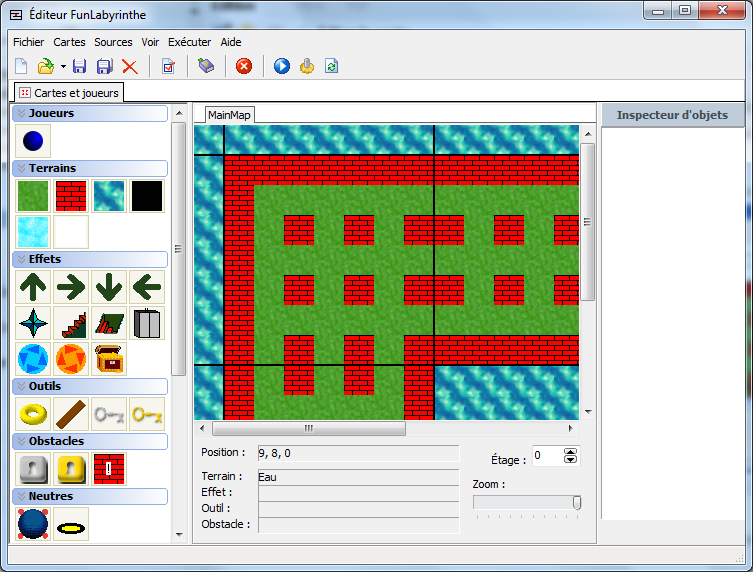
Task: Pick the downward stairs effect
Action: point(109,323)
